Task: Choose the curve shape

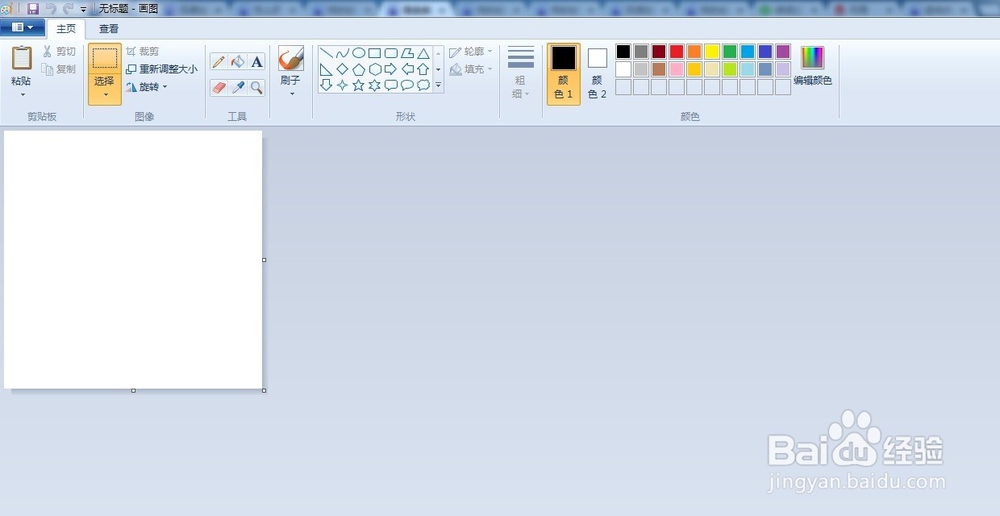Action: coord(342,53)
